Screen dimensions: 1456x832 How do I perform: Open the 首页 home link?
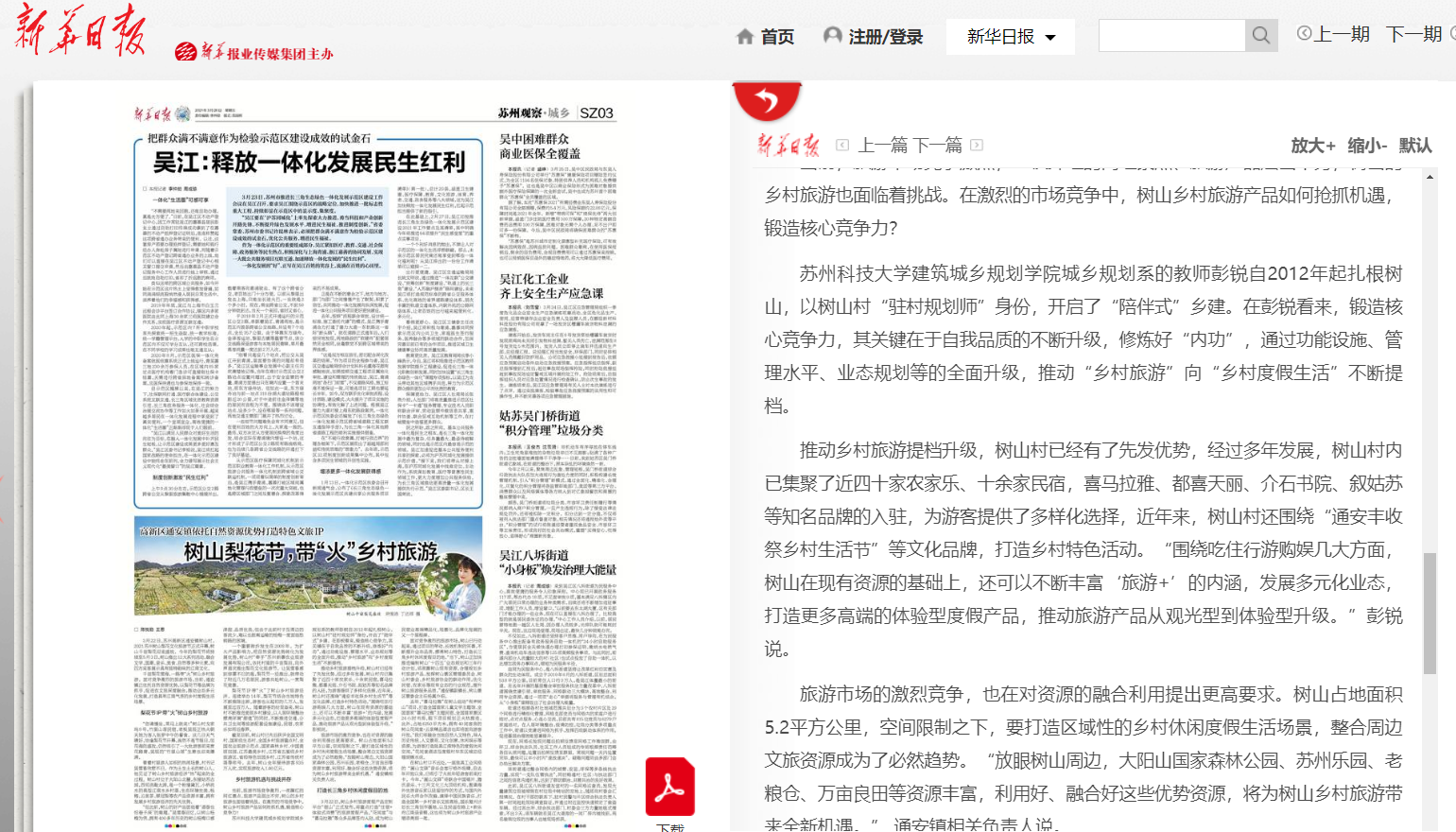[x=777, y=37]
